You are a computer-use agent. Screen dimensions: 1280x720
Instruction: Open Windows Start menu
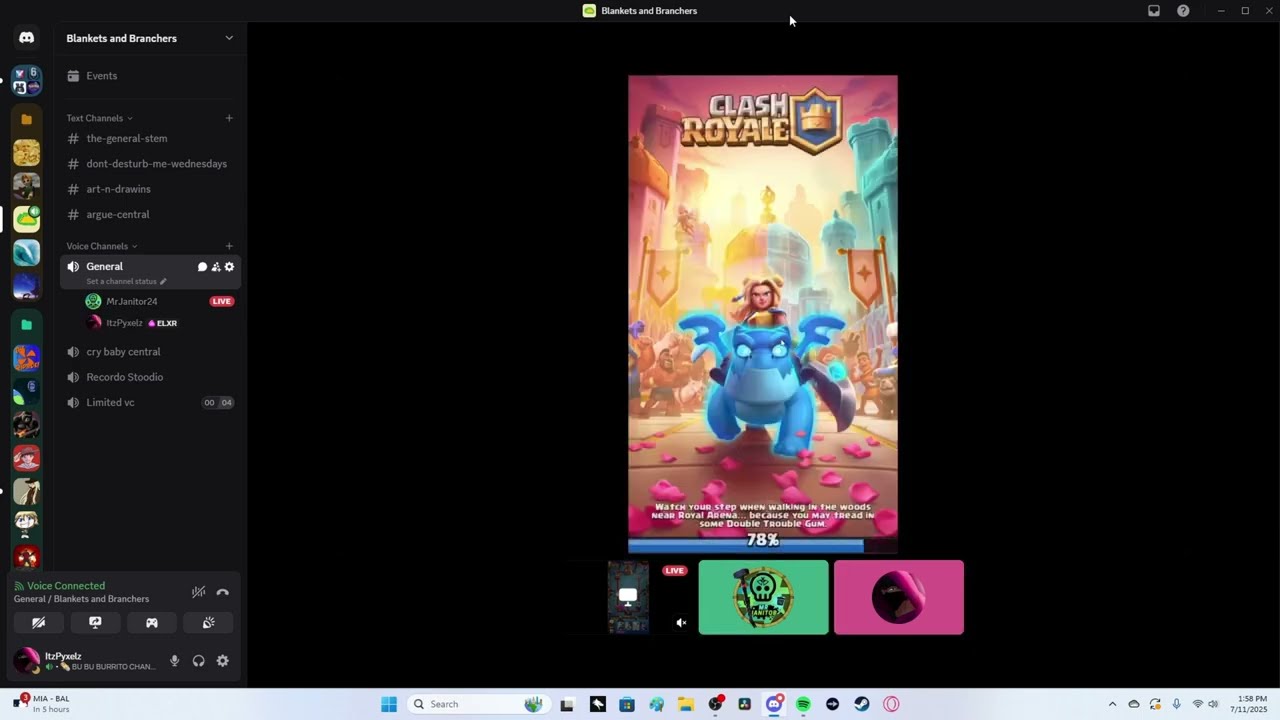click(389, 704)
